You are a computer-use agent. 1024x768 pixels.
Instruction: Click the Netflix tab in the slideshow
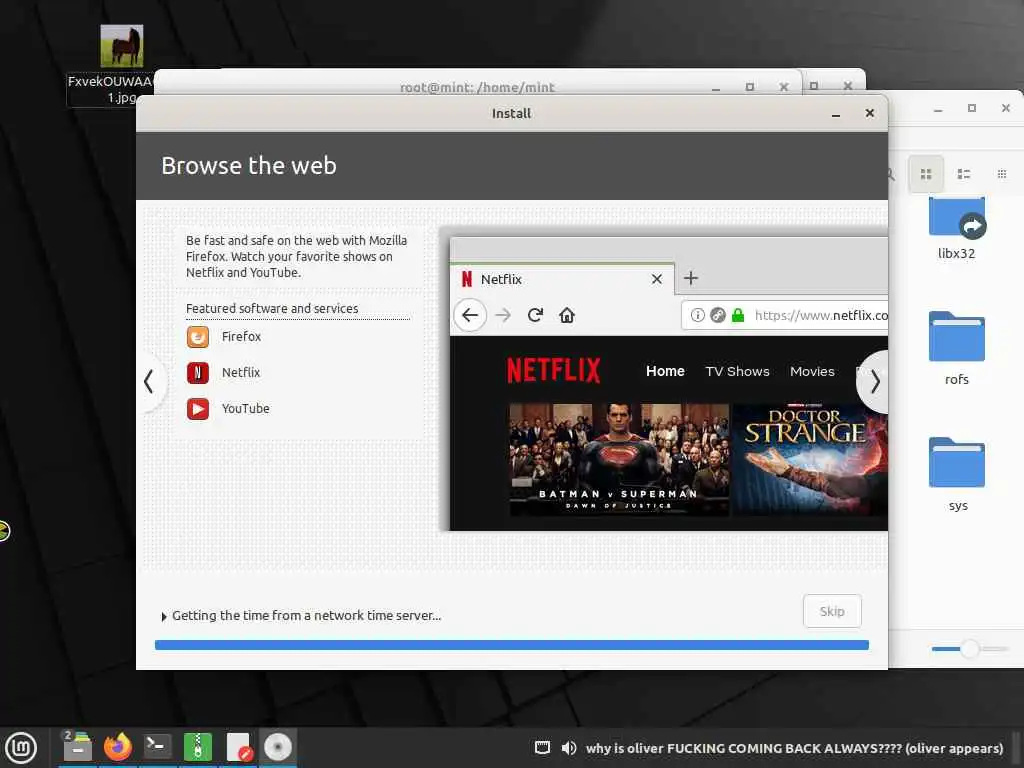(562, 279)
